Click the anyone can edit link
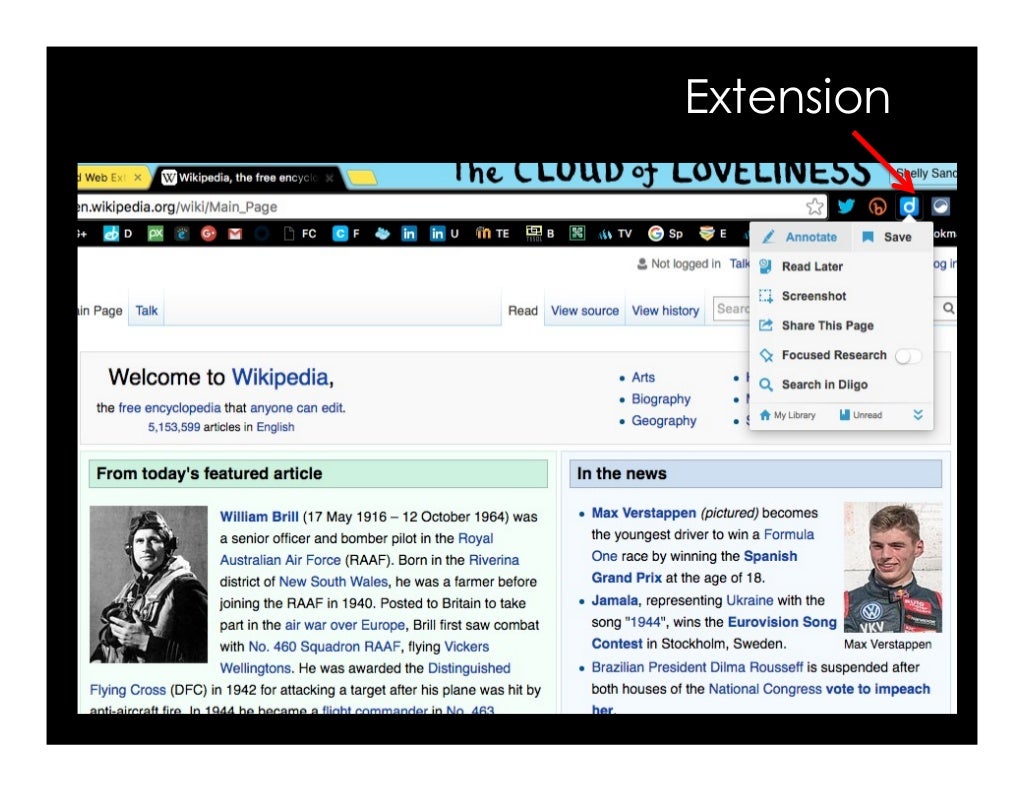The width and height of the screenshot is (1024, 792). point(296,407)
